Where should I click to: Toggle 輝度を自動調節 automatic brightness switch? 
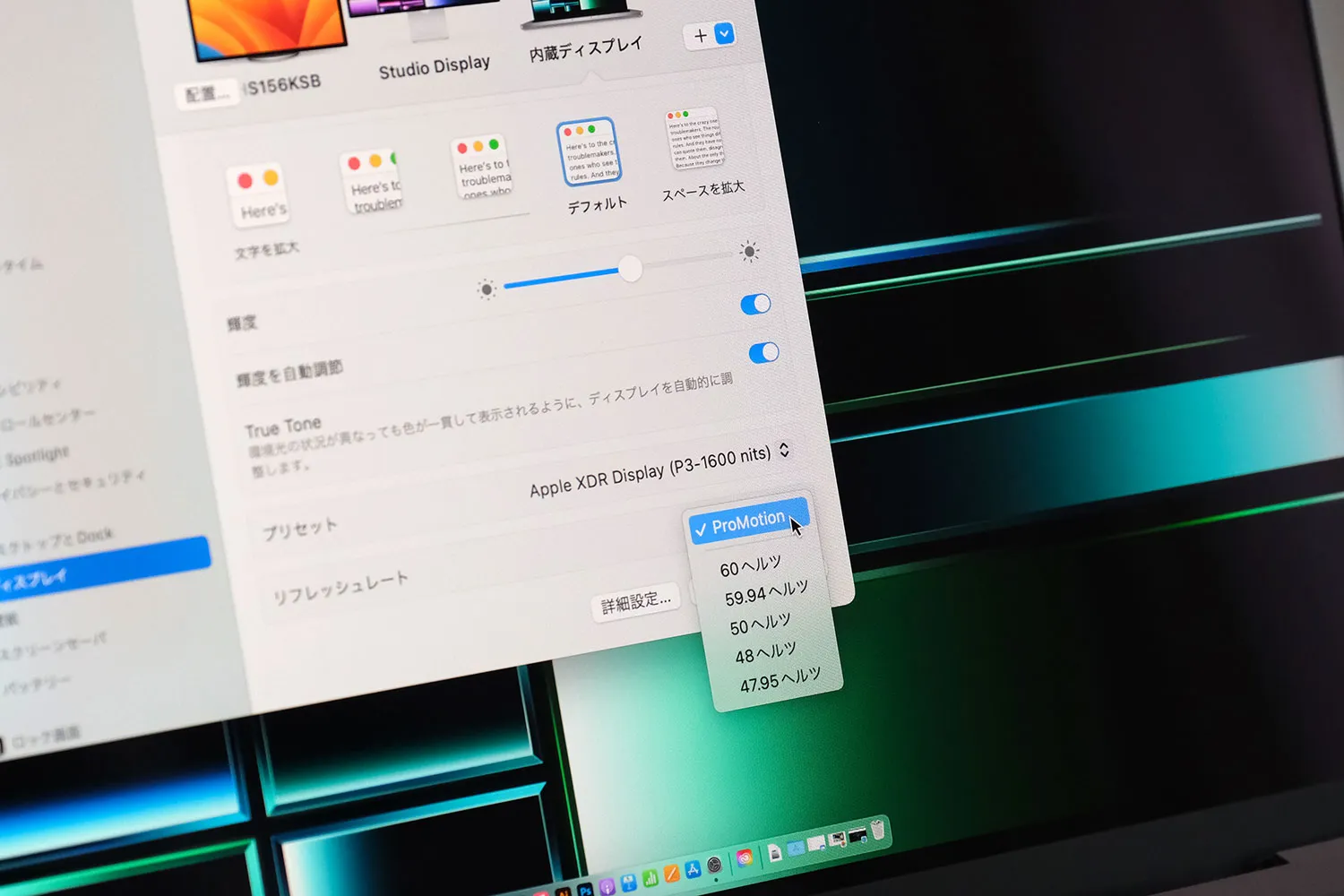click(755, 305)
